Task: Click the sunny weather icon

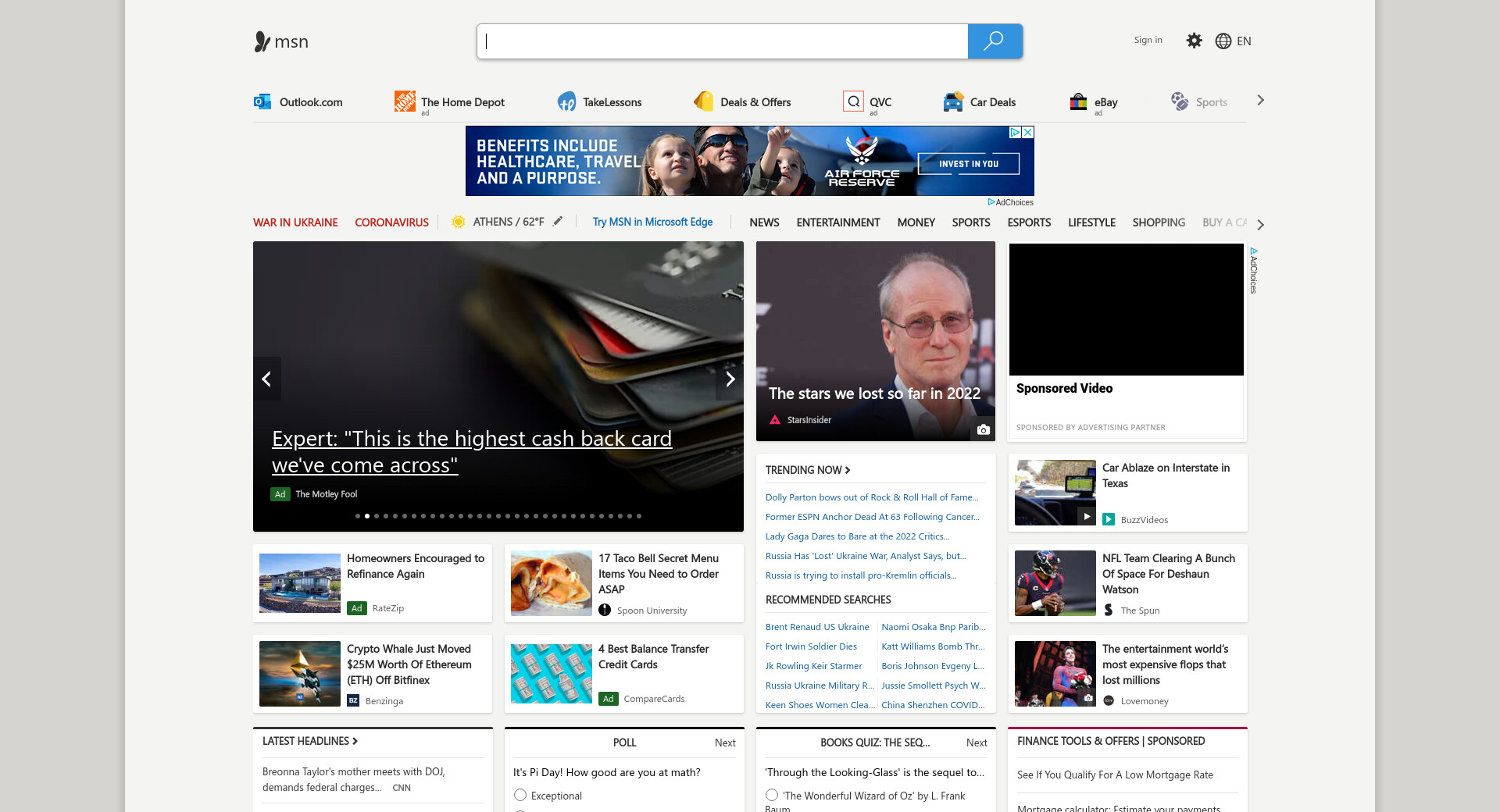Action: click(x=459, y=222)
